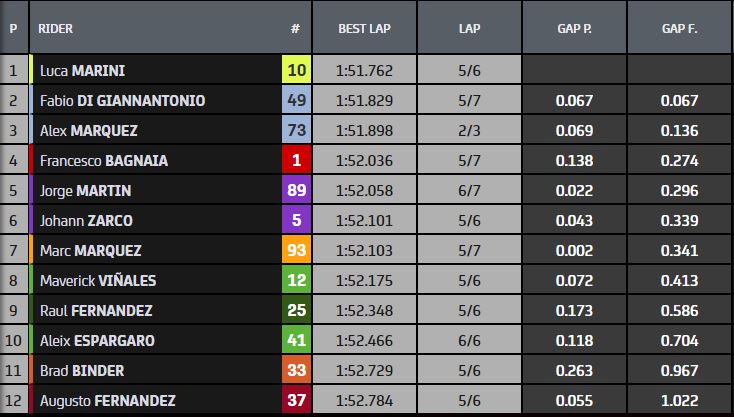The width and height of the screenshot is (734, 417).
Task: Select the GAP F. column header
Action: pyautogui.click(x=680, y=28)
